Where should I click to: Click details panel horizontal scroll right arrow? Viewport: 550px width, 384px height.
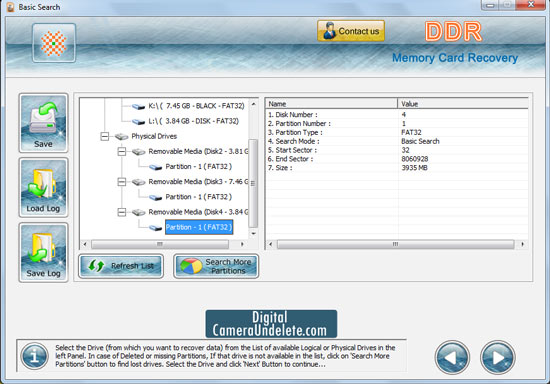click(x=523, y=244)
